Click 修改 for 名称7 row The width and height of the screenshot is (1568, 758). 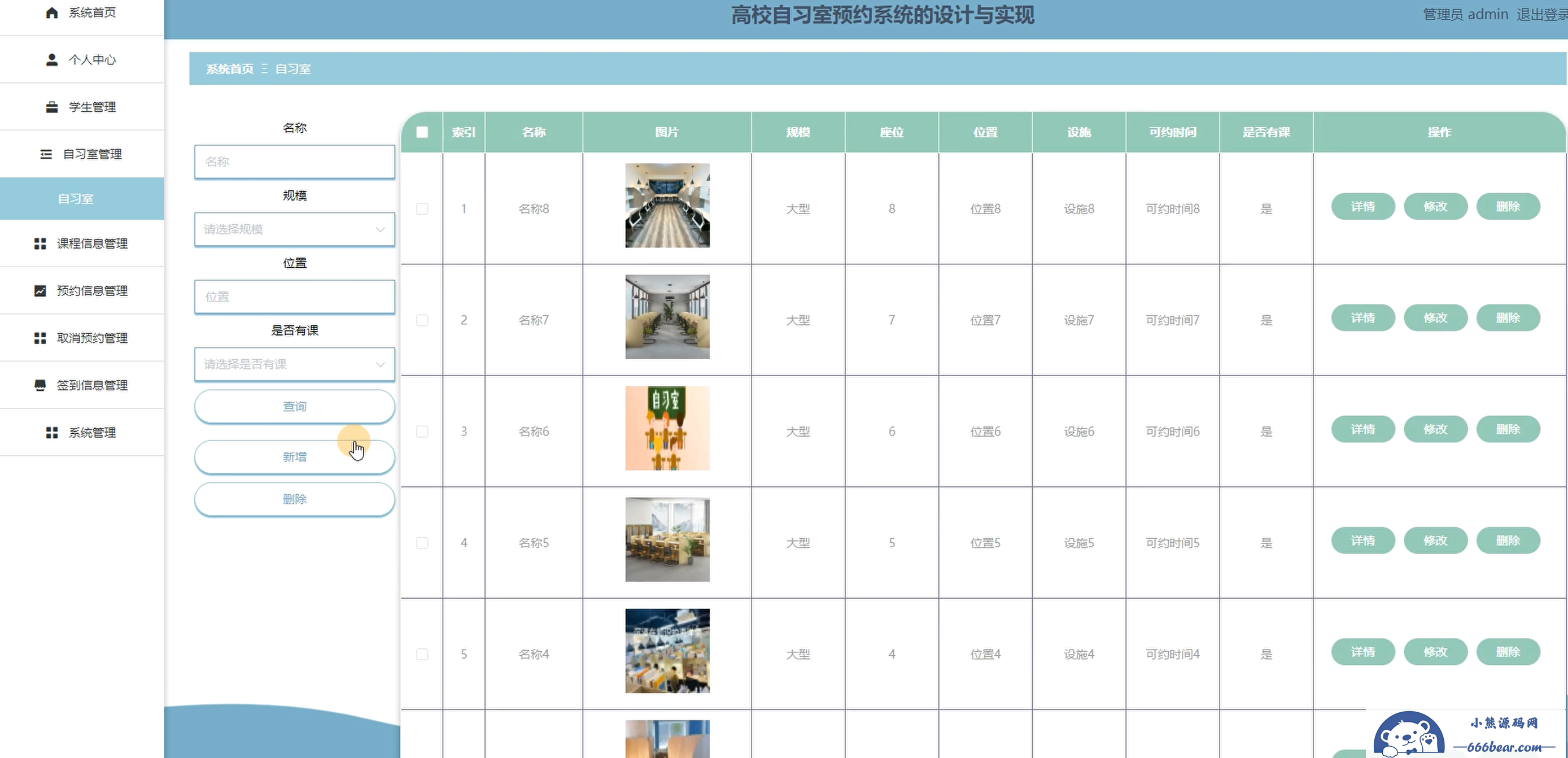click(x=1435, y=319)
